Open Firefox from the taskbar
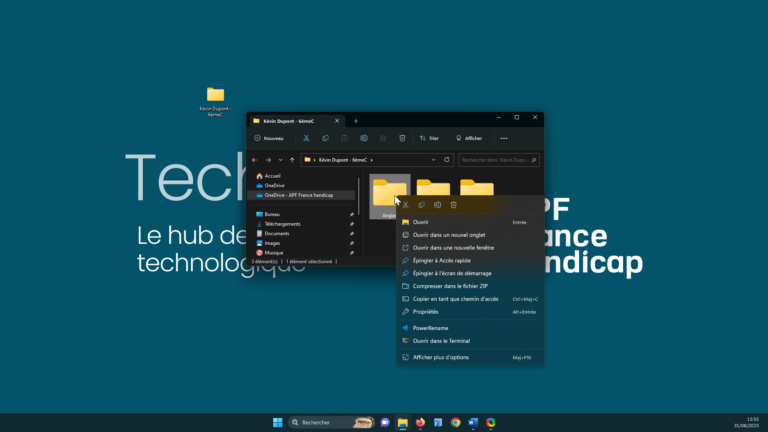The image size is (768, 432). [x=420, y=423]
